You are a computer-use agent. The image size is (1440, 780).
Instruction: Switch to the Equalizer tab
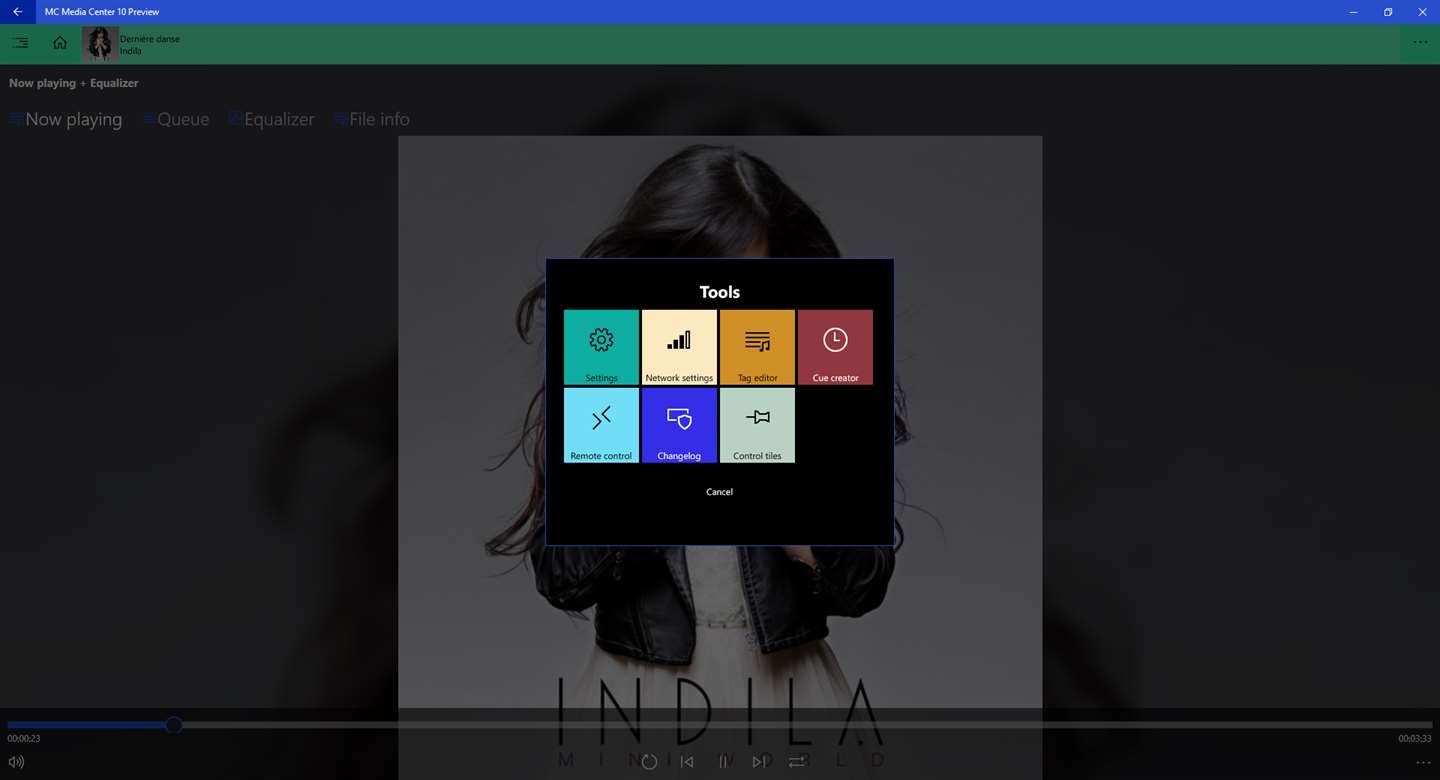pos(271,119)
